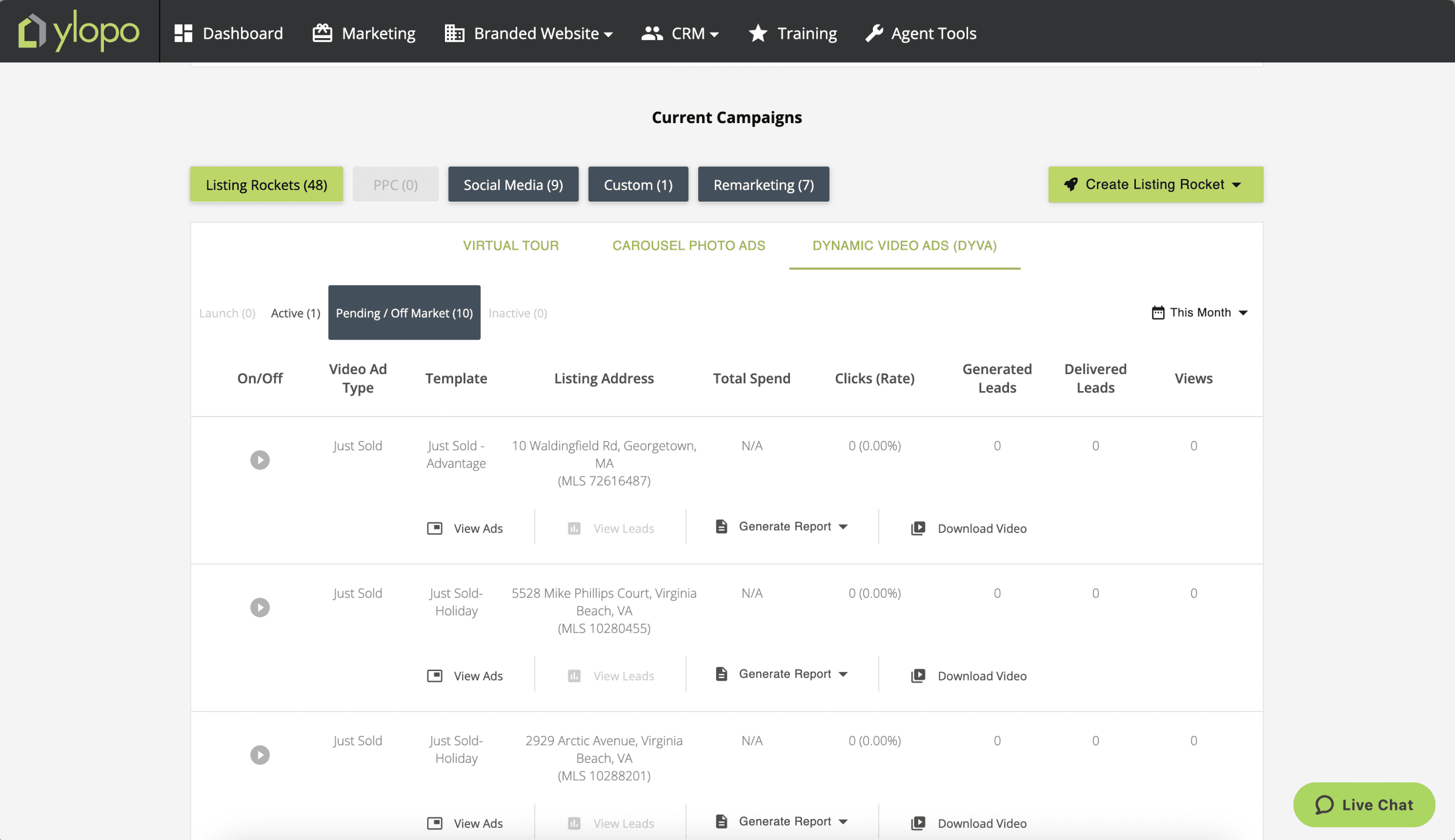Select the Active (1) filter tab
Screen dimensions: 1455x840
(295, 313)
